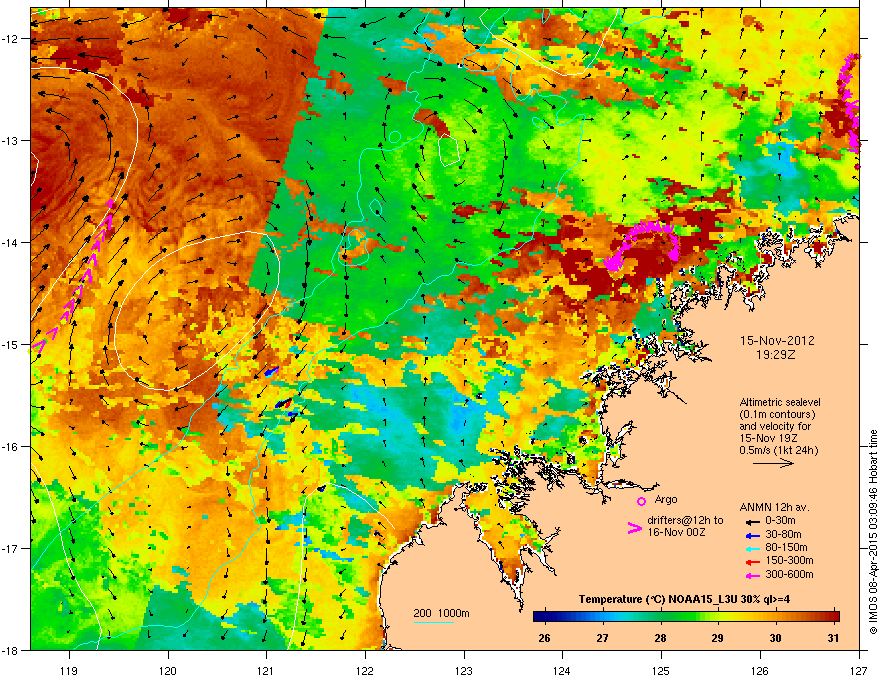Click the blue 30-80m legend arrow
Viewport: 880px width, 680px height.
click(752, 535)
